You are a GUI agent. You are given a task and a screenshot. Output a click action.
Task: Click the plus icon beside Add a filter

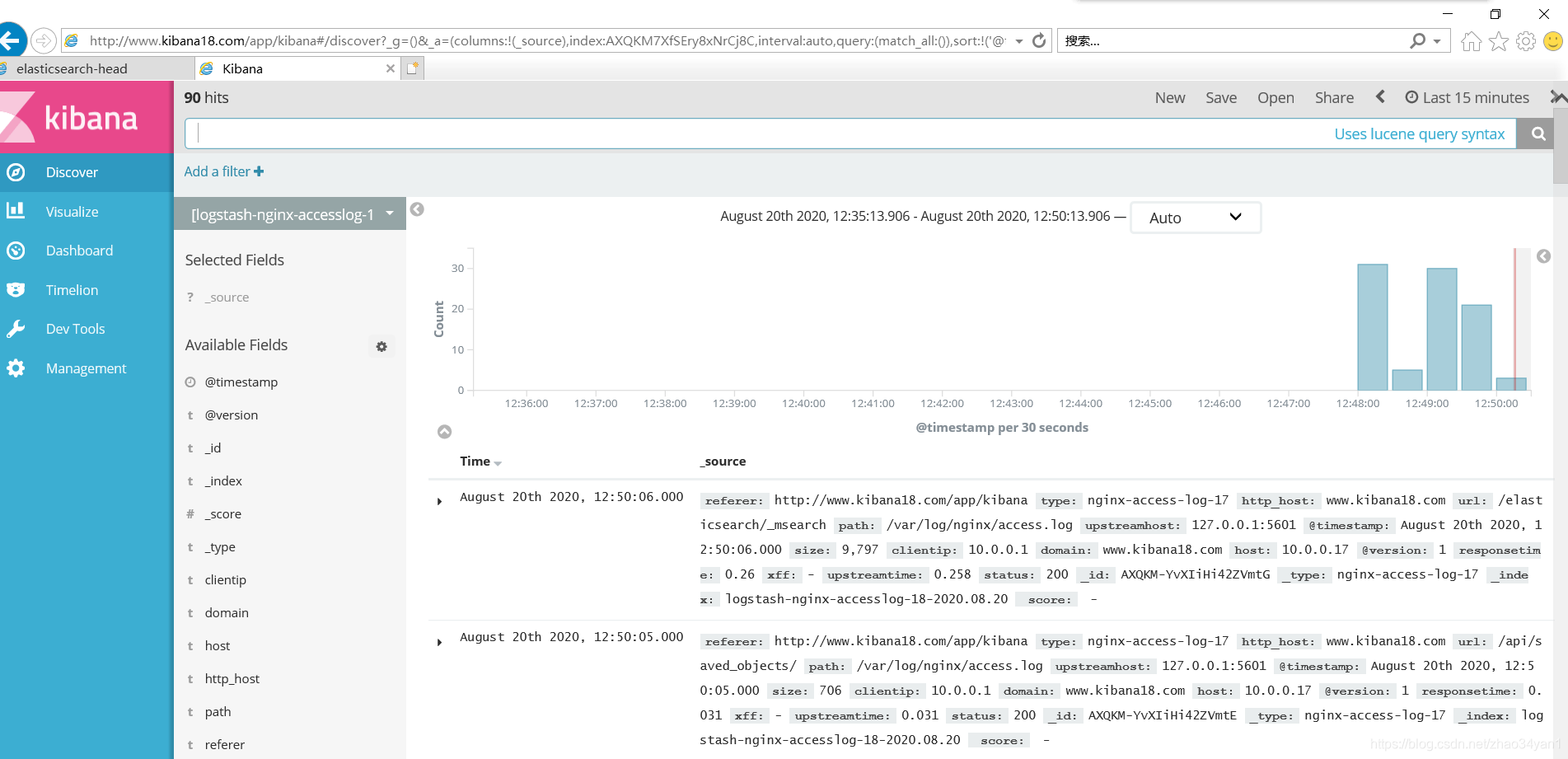point(259,171)
